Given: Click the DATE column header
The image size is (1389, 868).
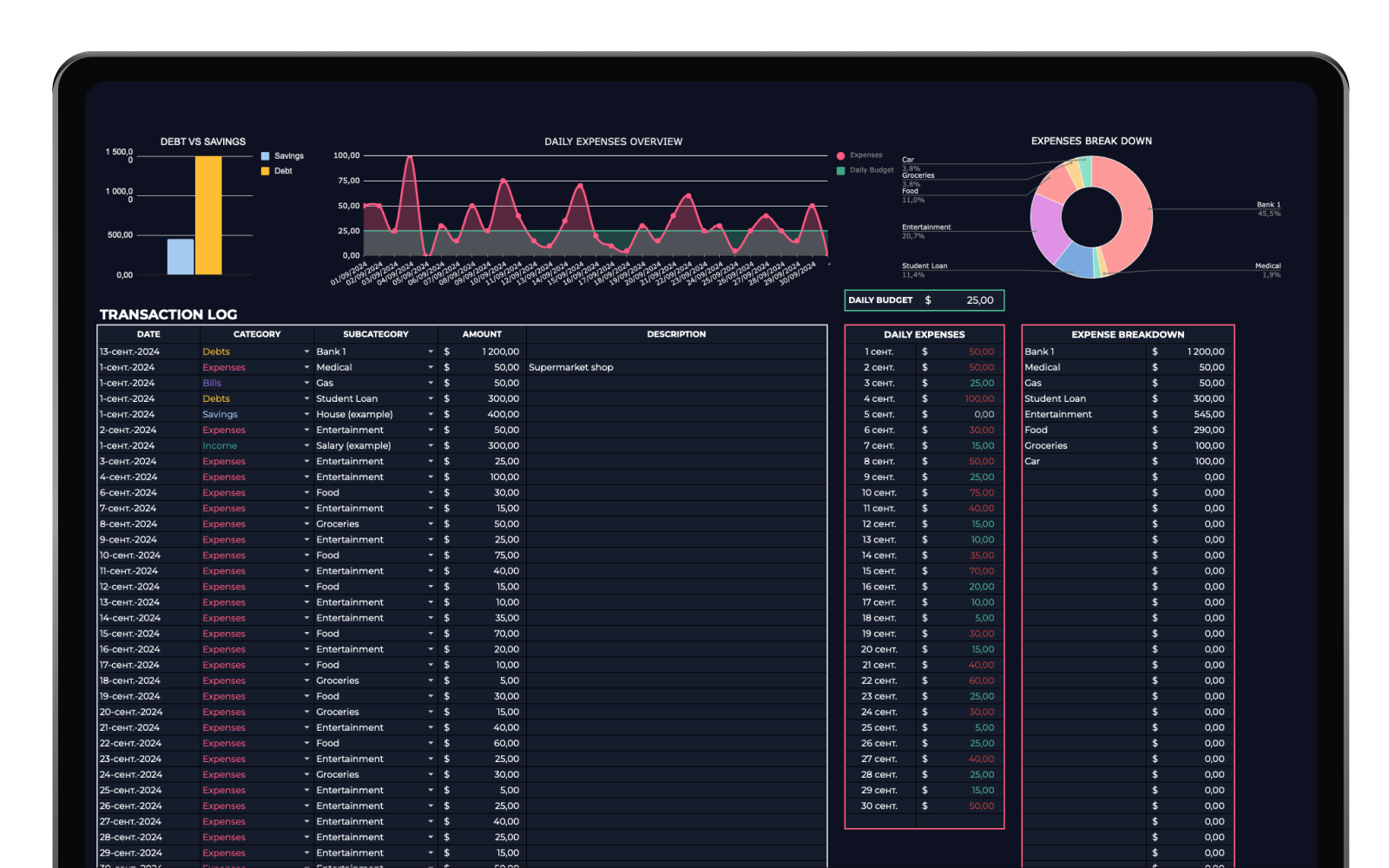Looking at the screenshot, I should [148, 334].
